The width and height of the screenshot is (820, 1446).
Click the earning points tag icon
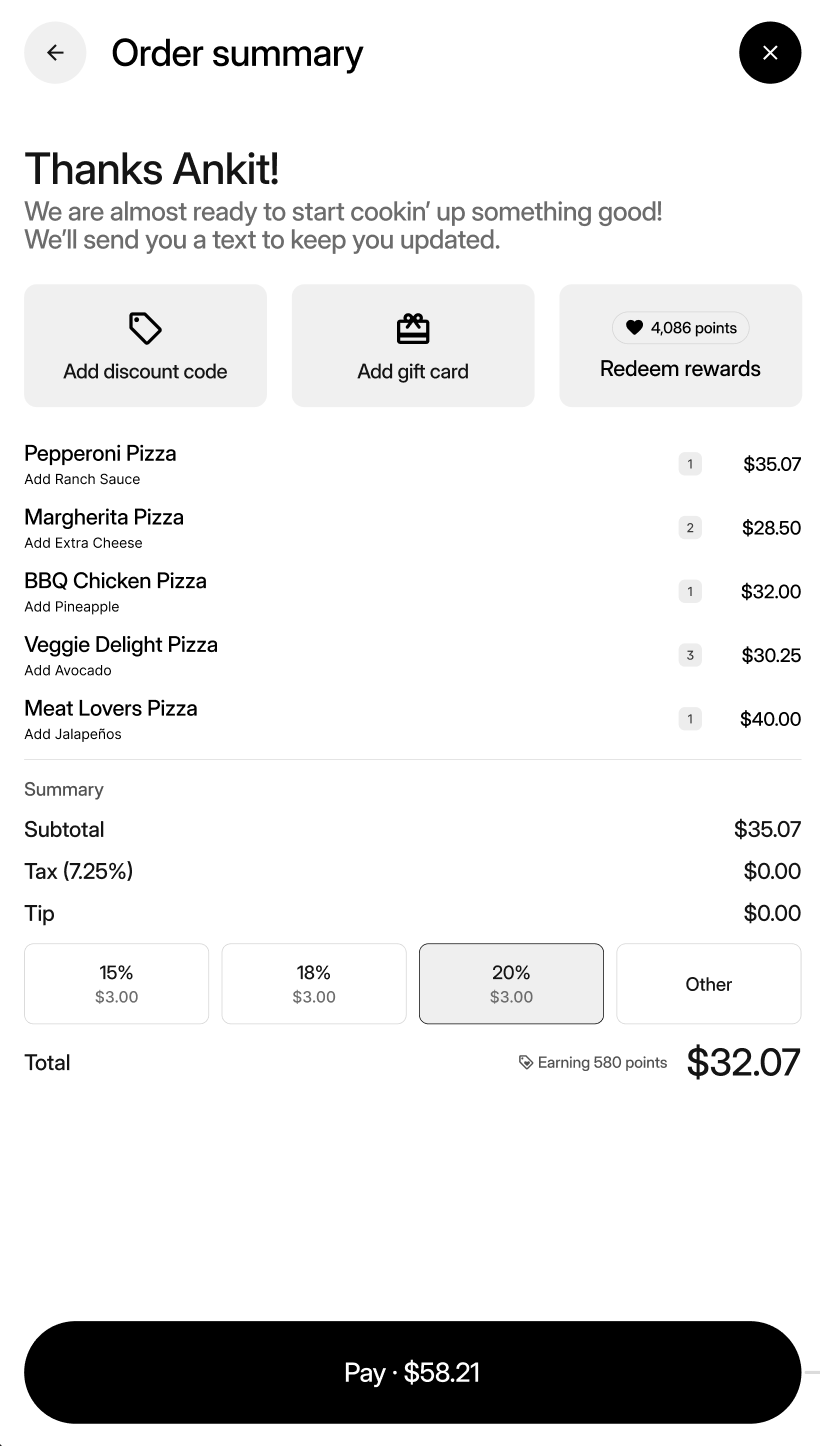click(x=526, y=1063)
